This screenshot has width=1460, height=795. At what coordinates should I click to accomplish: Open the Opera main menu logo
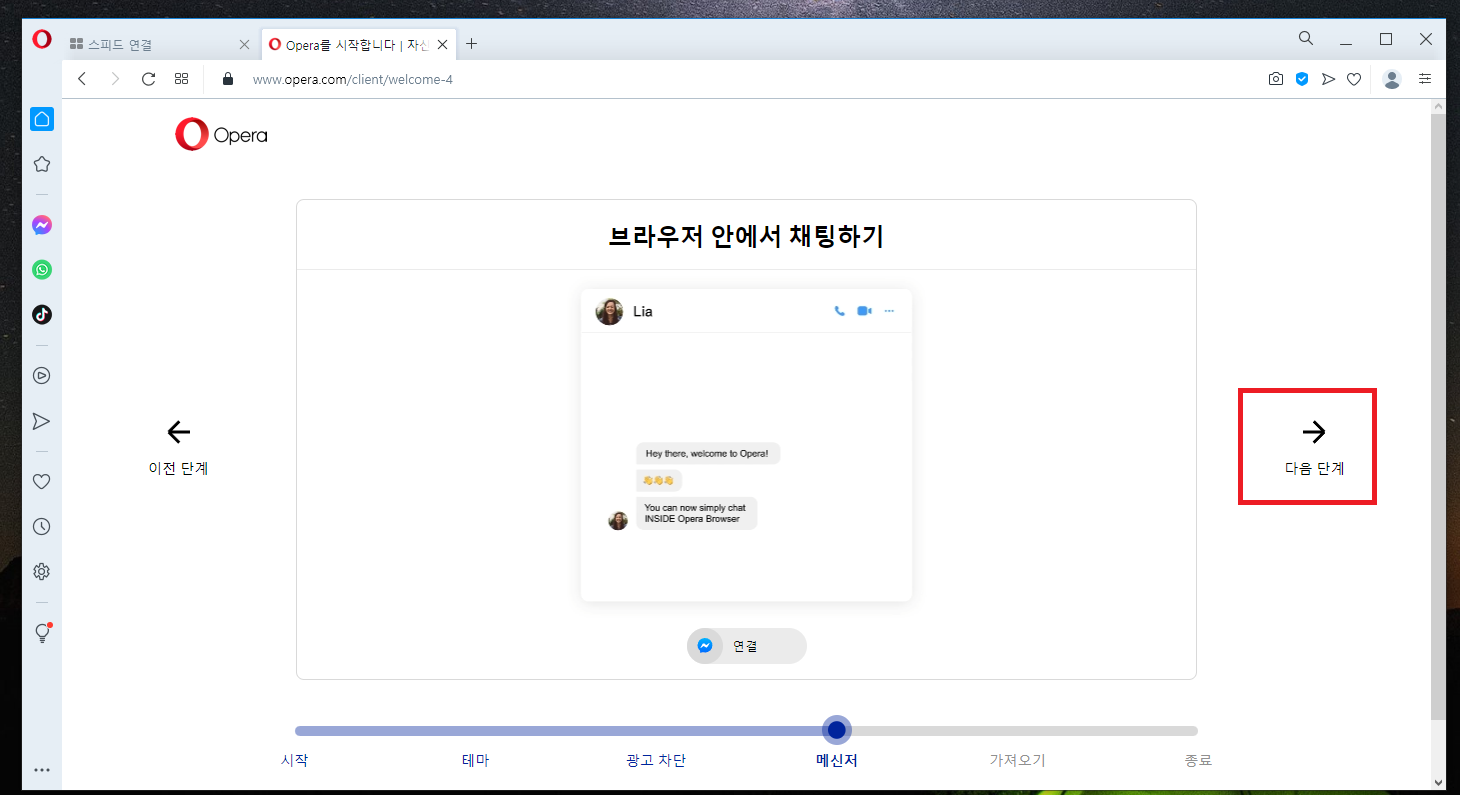click(x=41, y=39)
